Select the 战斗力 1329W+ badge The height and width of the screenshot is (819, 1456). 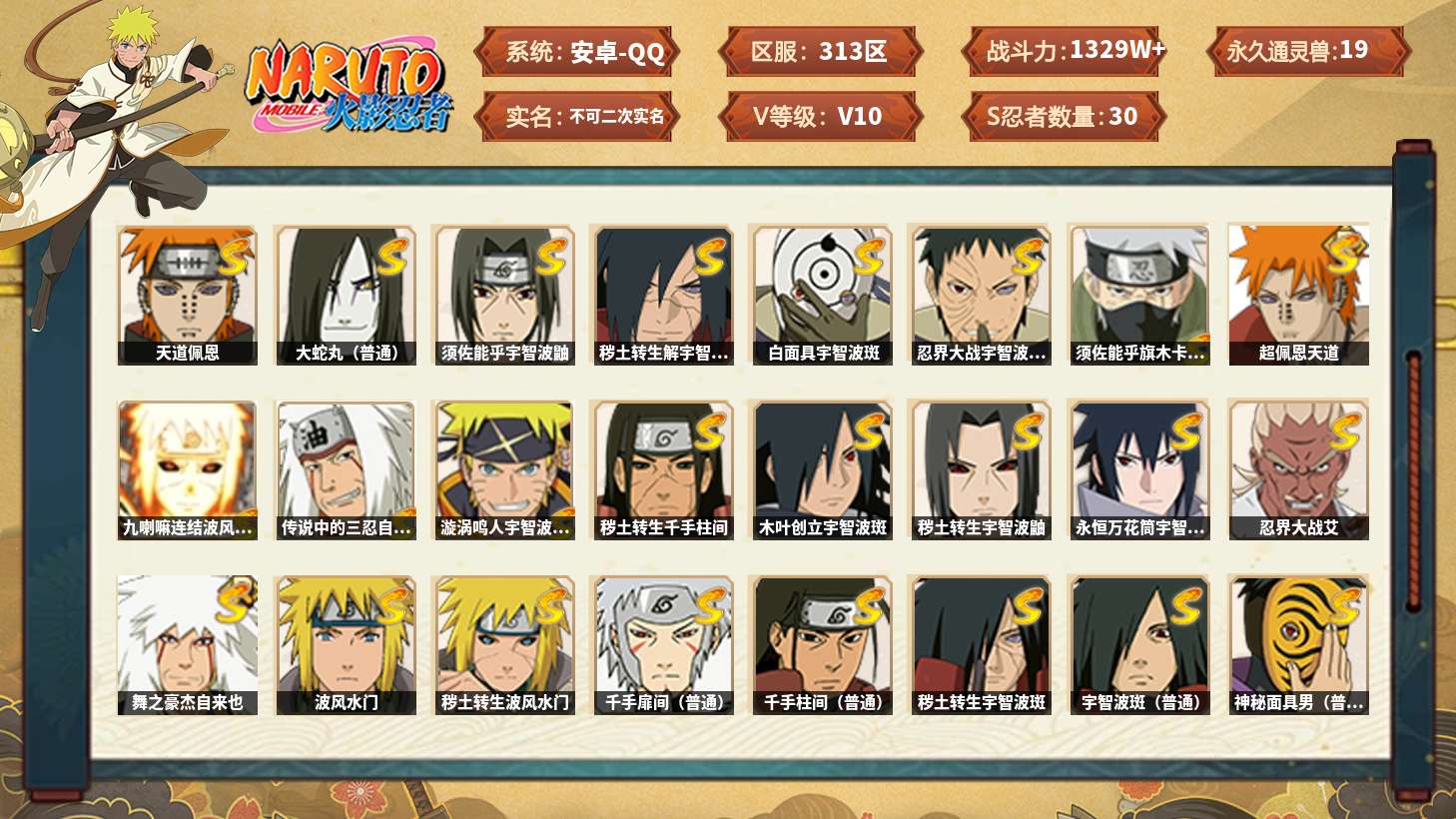pyautogui.click(x=1065, y=52)
